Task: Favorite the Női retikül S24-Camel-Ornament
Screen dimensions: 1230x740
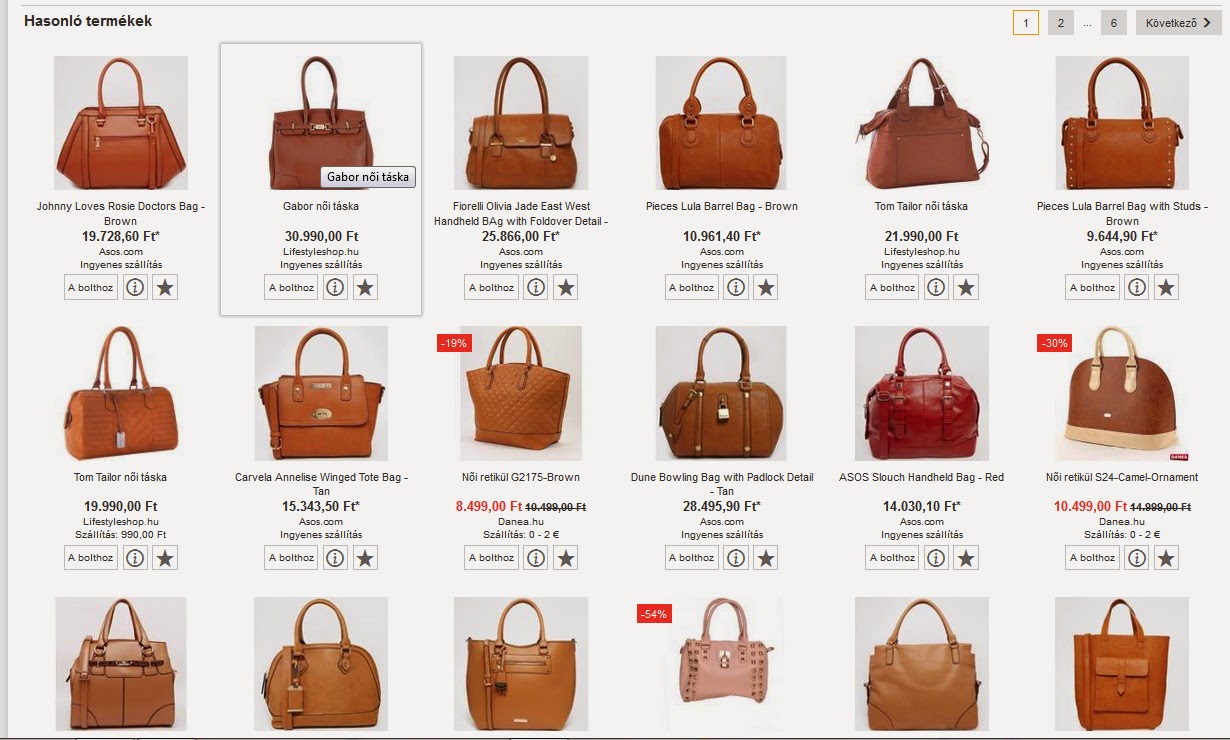Action: tap(1167, 558)
